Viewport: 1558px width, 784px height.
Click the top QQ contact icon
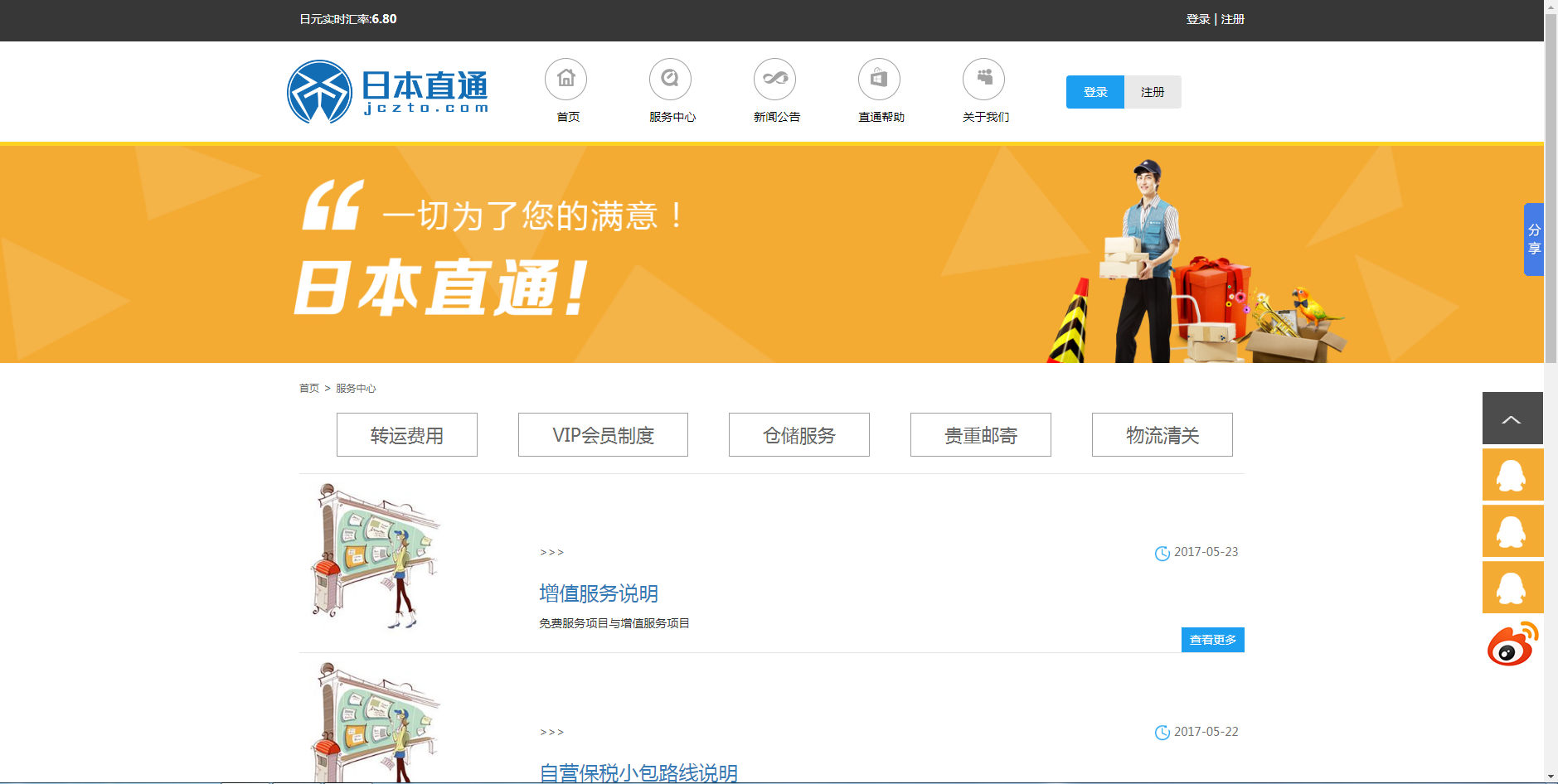(1512, 475)
